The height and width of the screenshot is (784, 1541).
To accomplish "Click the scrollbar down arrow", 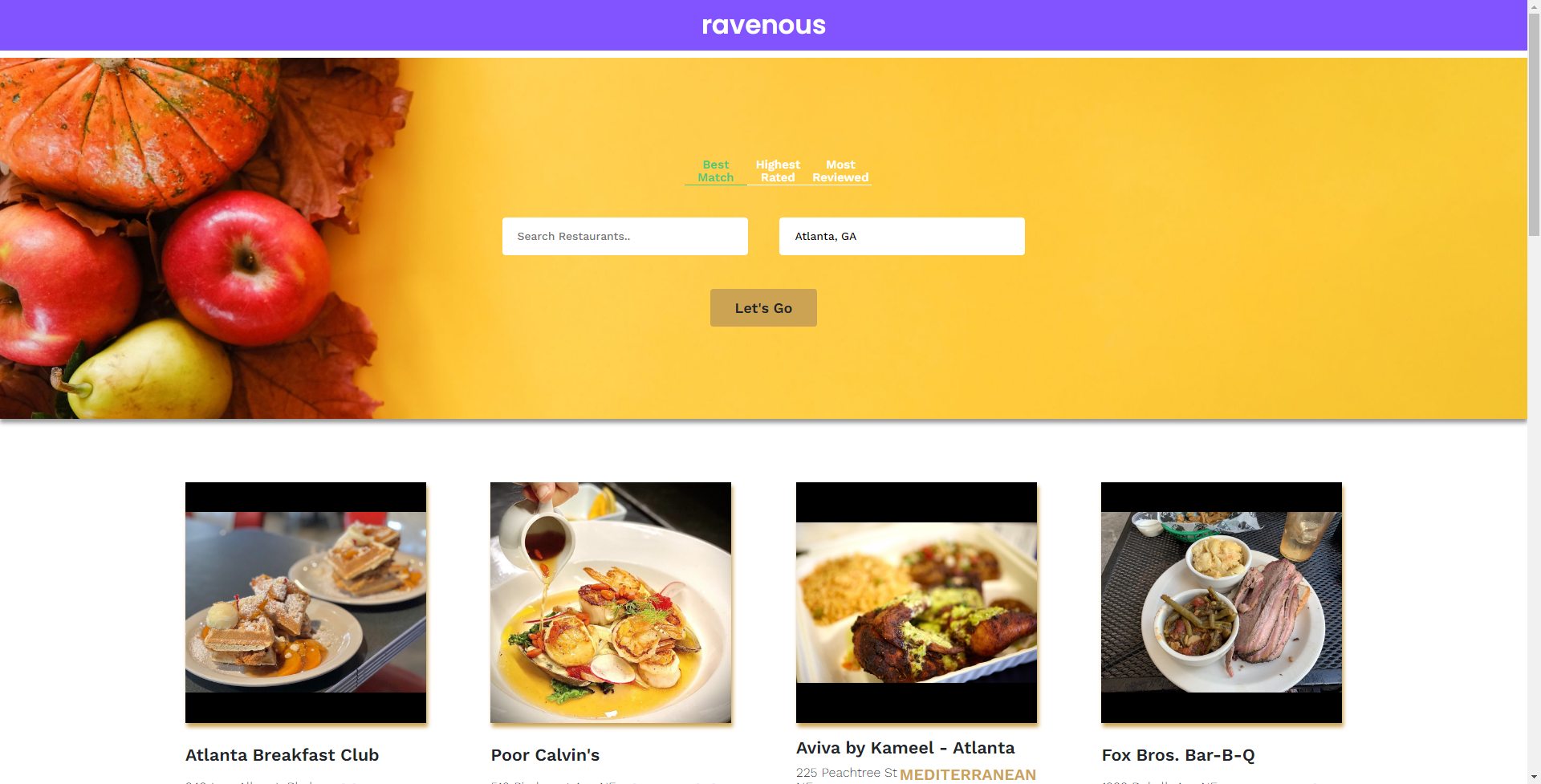I will [1534, 778].
